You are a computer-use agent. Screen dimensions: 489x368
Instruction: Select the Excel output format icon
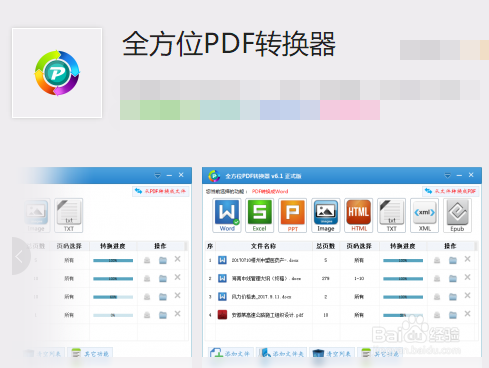[259, 215]
